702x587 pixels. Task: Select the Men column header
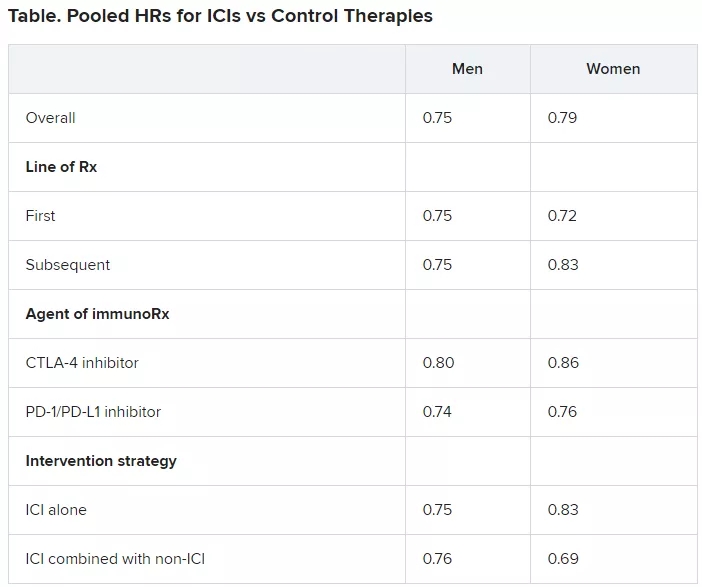(467, 69)
